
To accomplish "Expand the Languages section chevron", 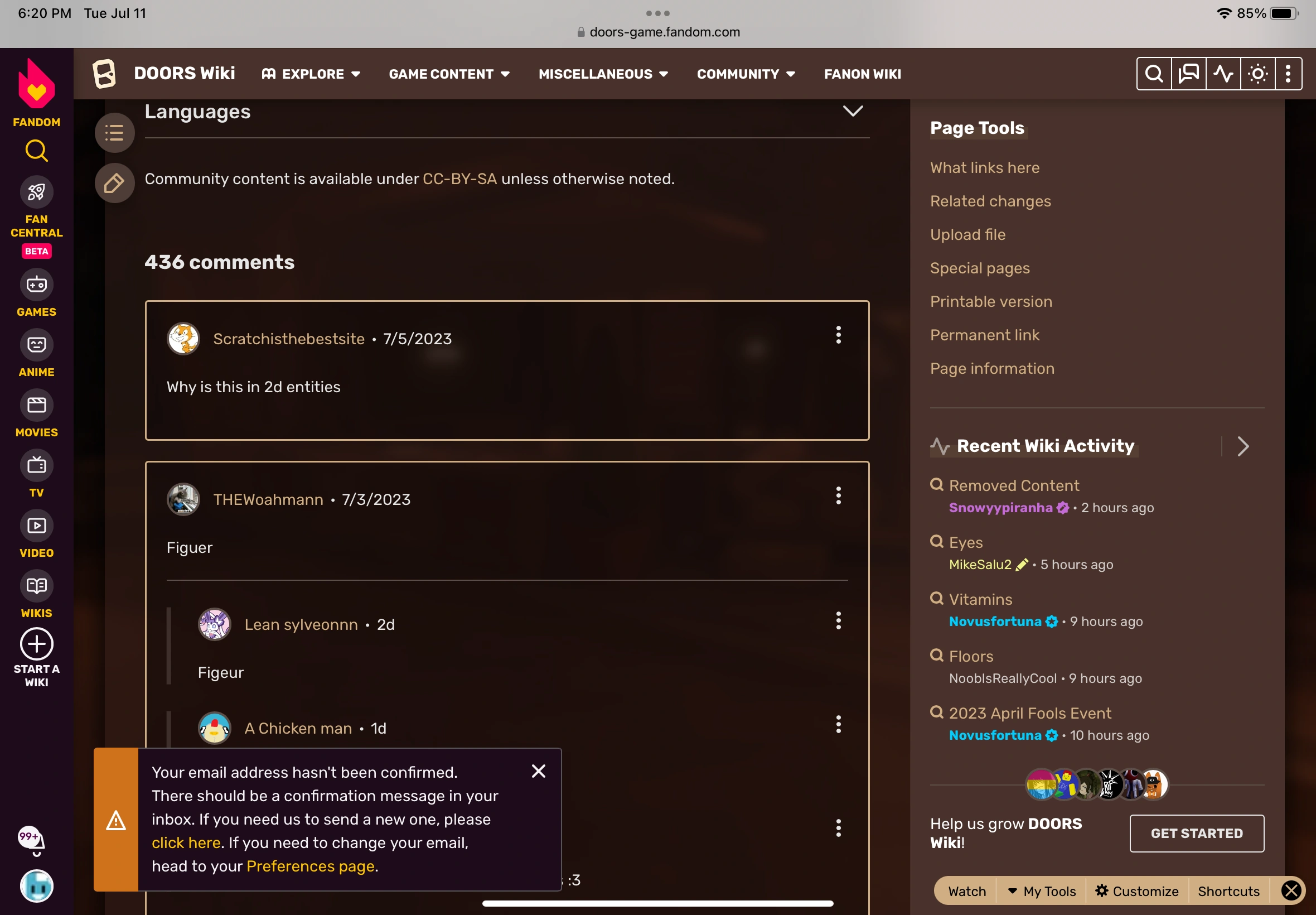I will point(853,110).
